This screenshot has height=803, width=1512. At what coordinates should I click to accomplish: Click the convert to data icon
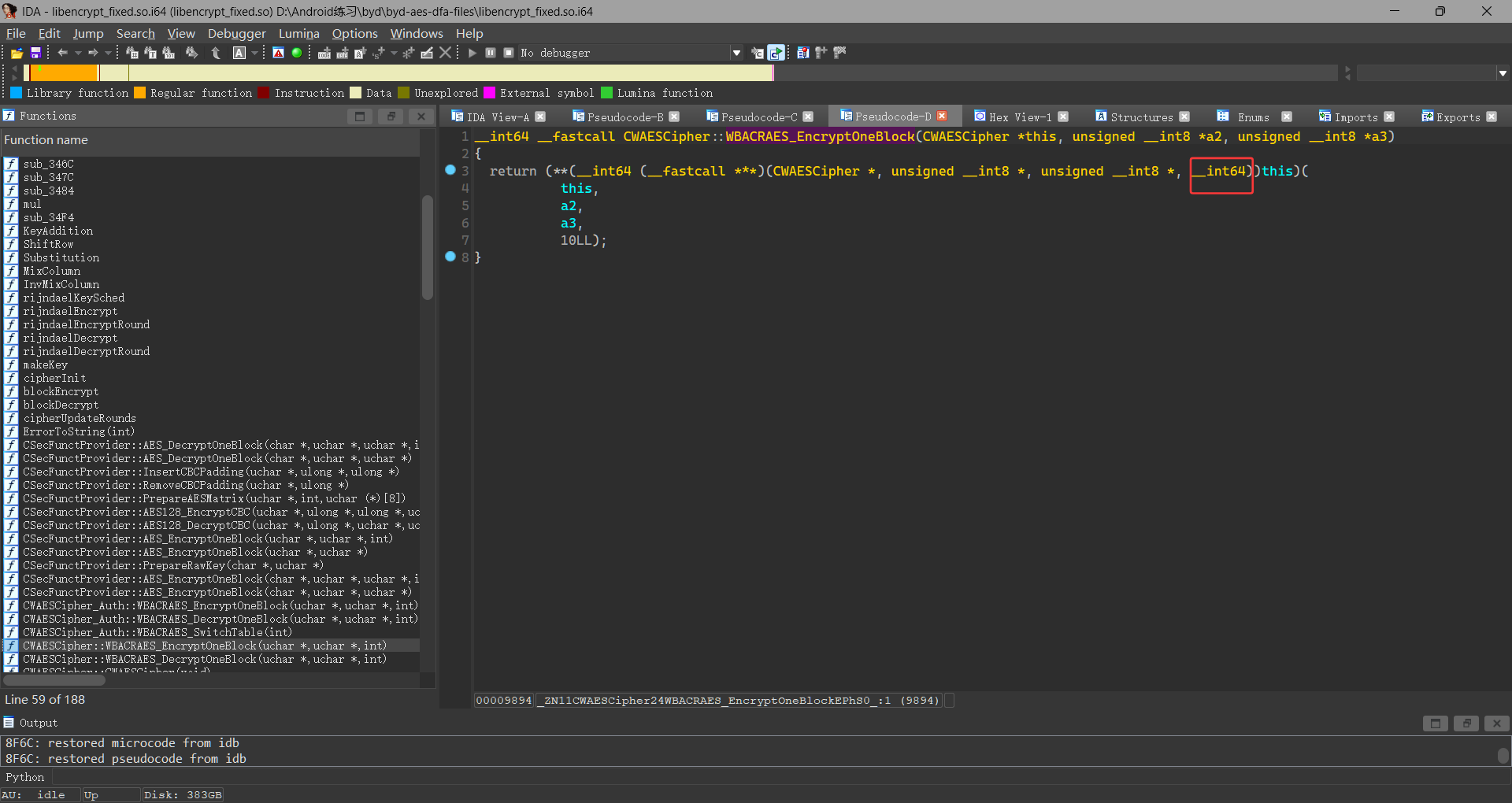pos(342,53)
